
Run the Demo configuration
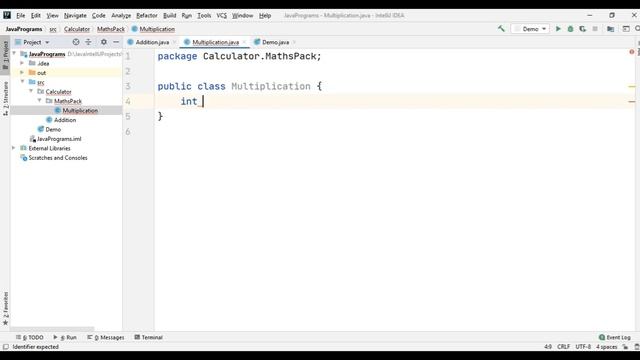point(558,29)
